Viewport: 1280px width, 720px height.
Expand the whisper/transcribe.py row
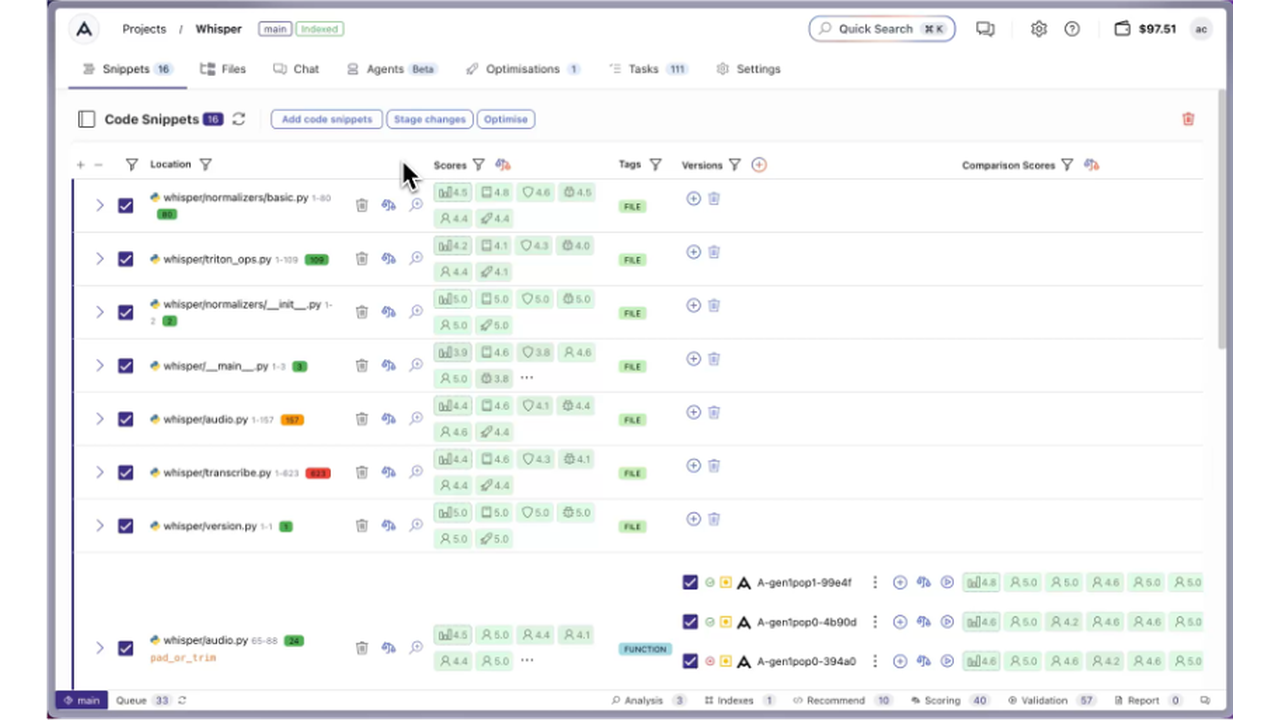[x=99, y=472]
